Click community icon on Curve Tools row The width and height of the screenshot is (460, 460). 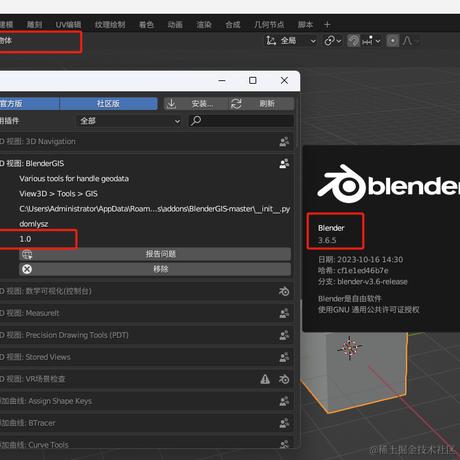tap(284, 444)
